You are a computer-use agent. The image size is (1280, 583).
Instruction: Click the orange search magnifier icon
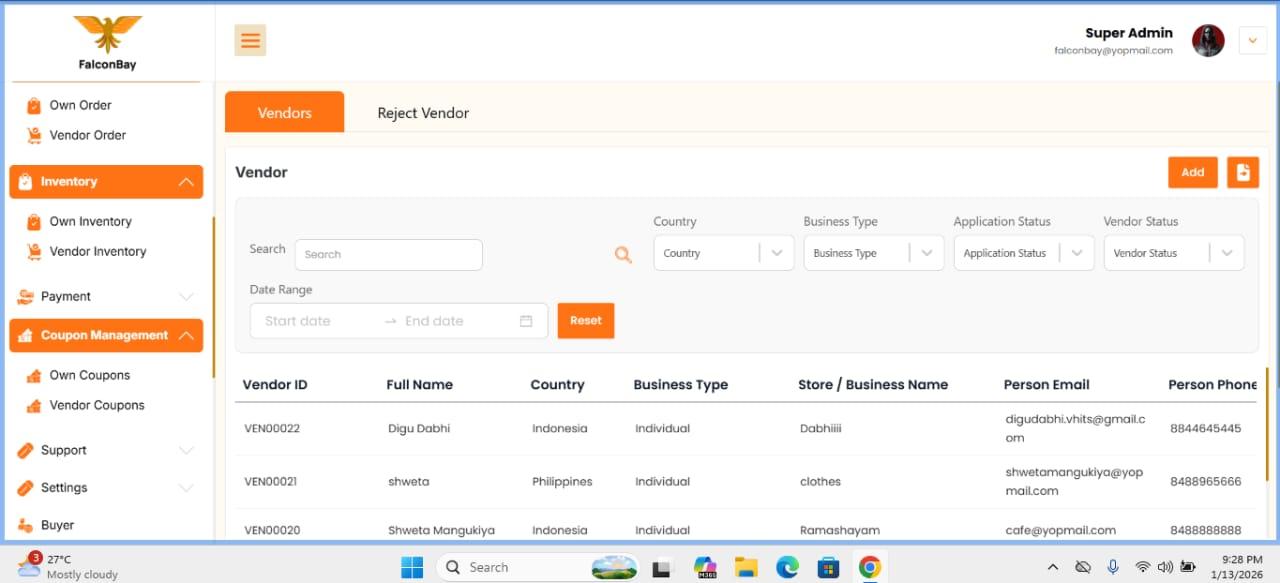click(623, 255)
